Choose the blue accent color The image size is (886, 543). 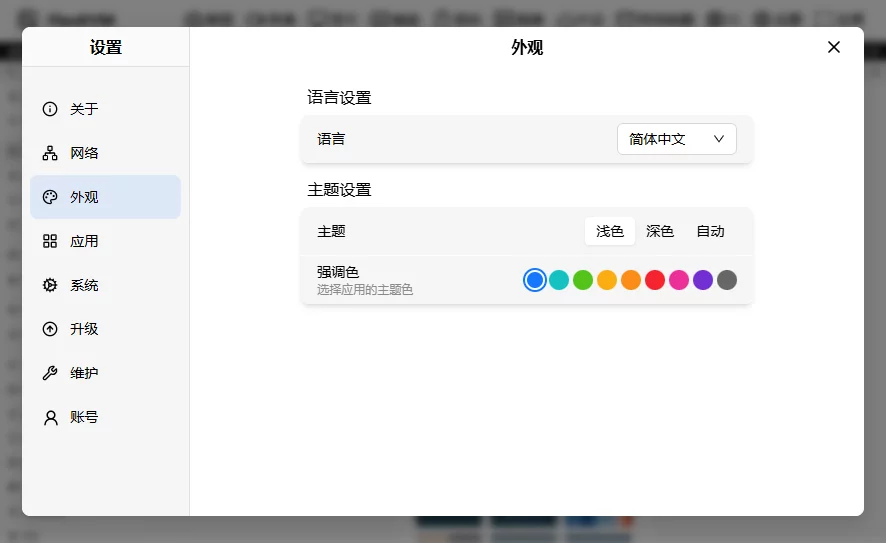pyautogui.click(x=535, y=280)
